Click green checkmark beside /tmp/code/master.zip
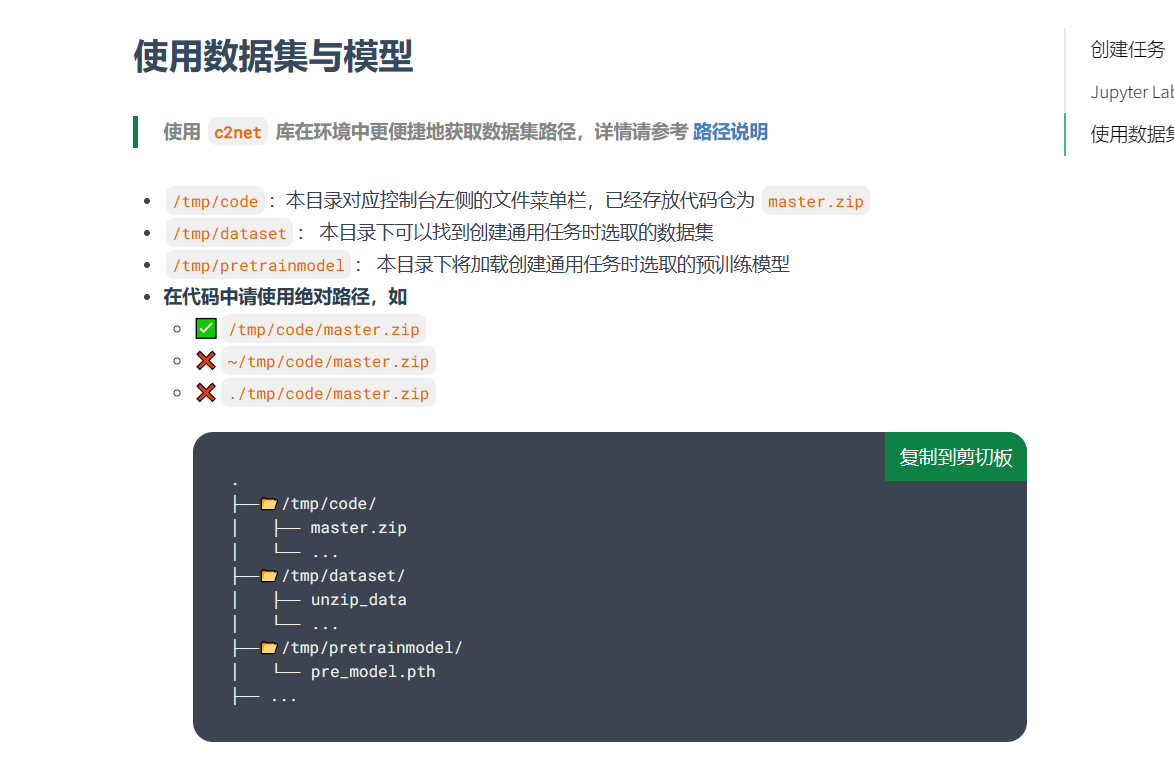 206,329
